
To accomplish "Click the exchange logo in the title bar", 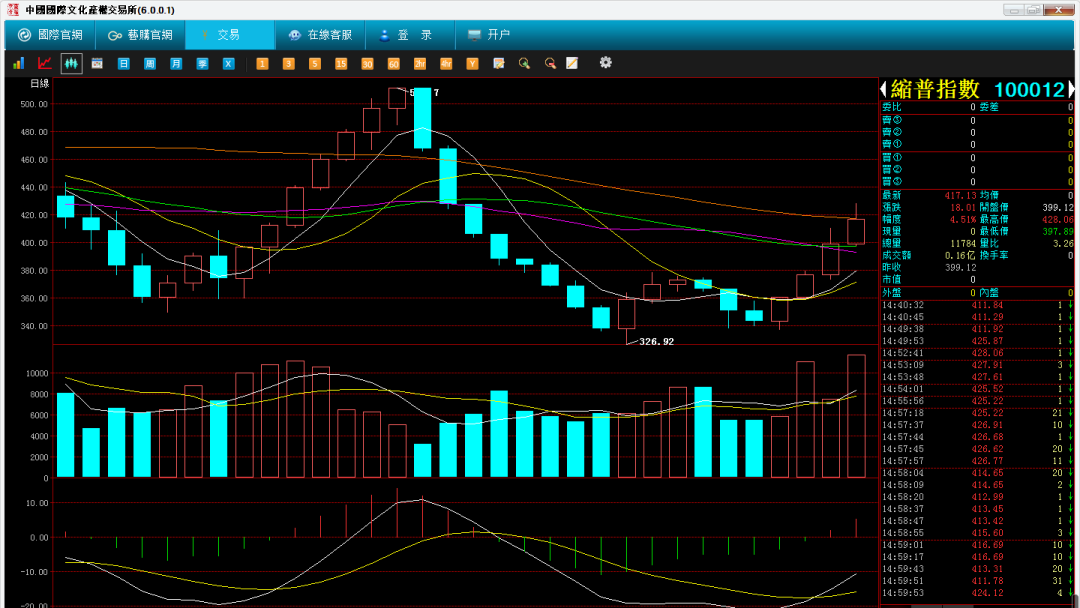I will coord(12,10).
